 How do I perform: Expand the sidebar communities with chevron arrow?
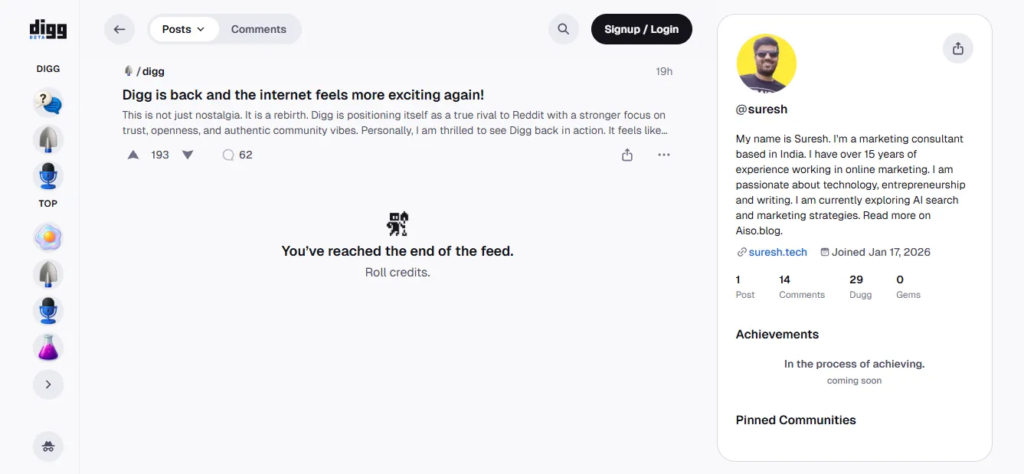pyautogui.click(x=48, y=384)
